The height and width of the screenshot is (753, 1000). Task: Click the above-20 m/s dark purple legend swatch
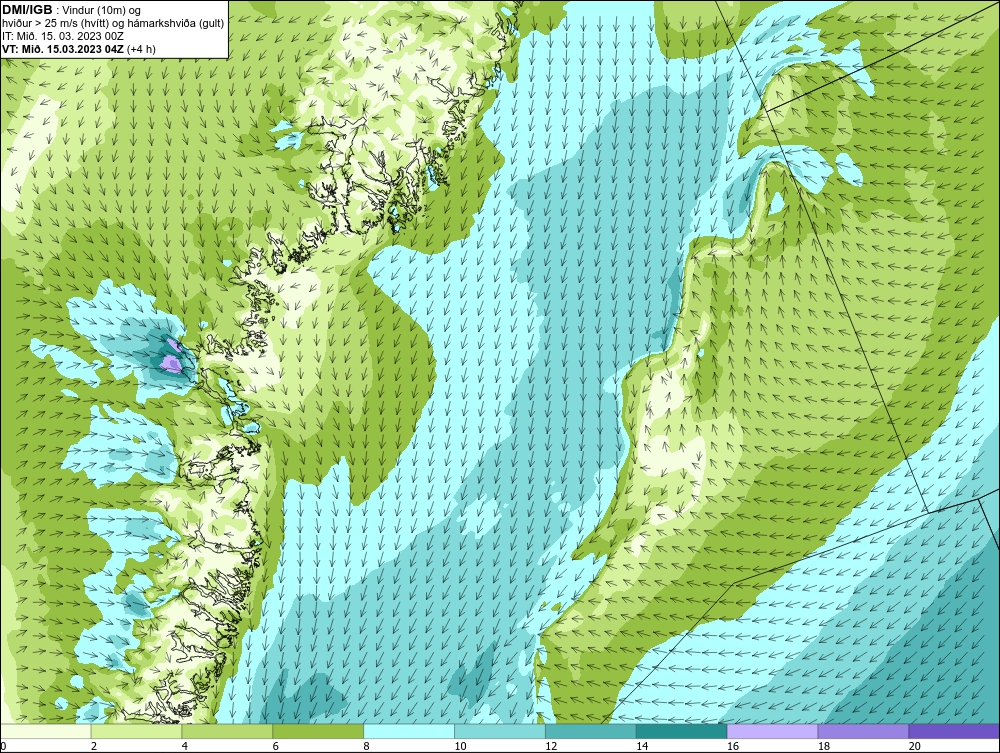(954, 731)
